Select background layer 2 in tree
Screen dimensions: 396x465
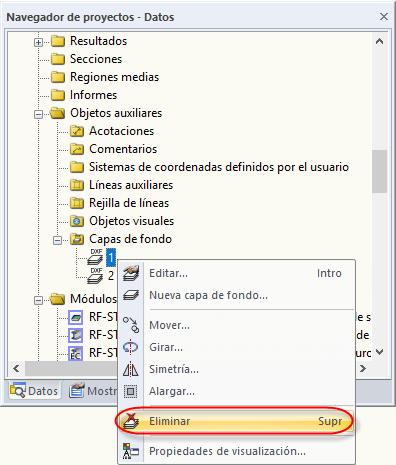[111, 276]
